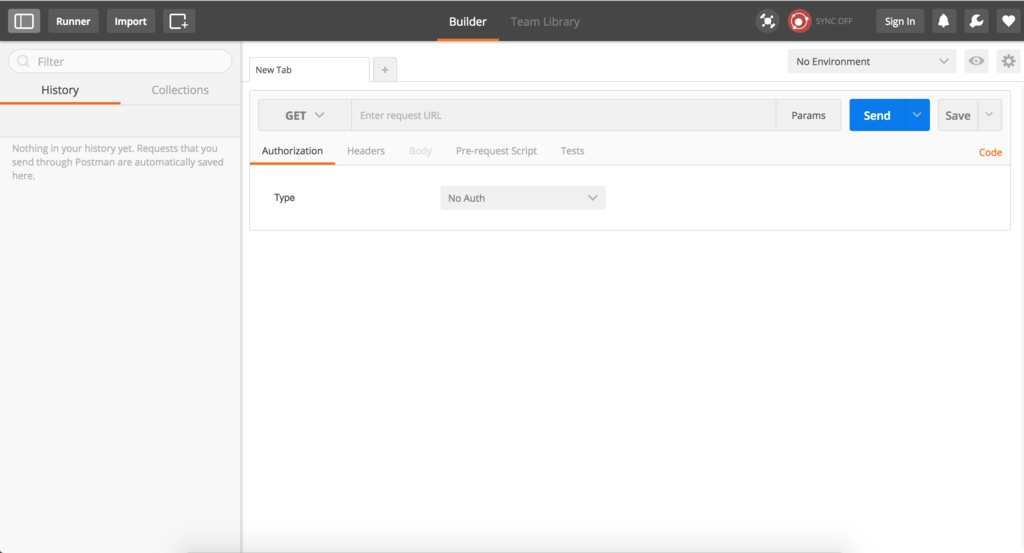Switch to the Builder tab
This screenshot has height=553, width=1024.
[468, 22]
